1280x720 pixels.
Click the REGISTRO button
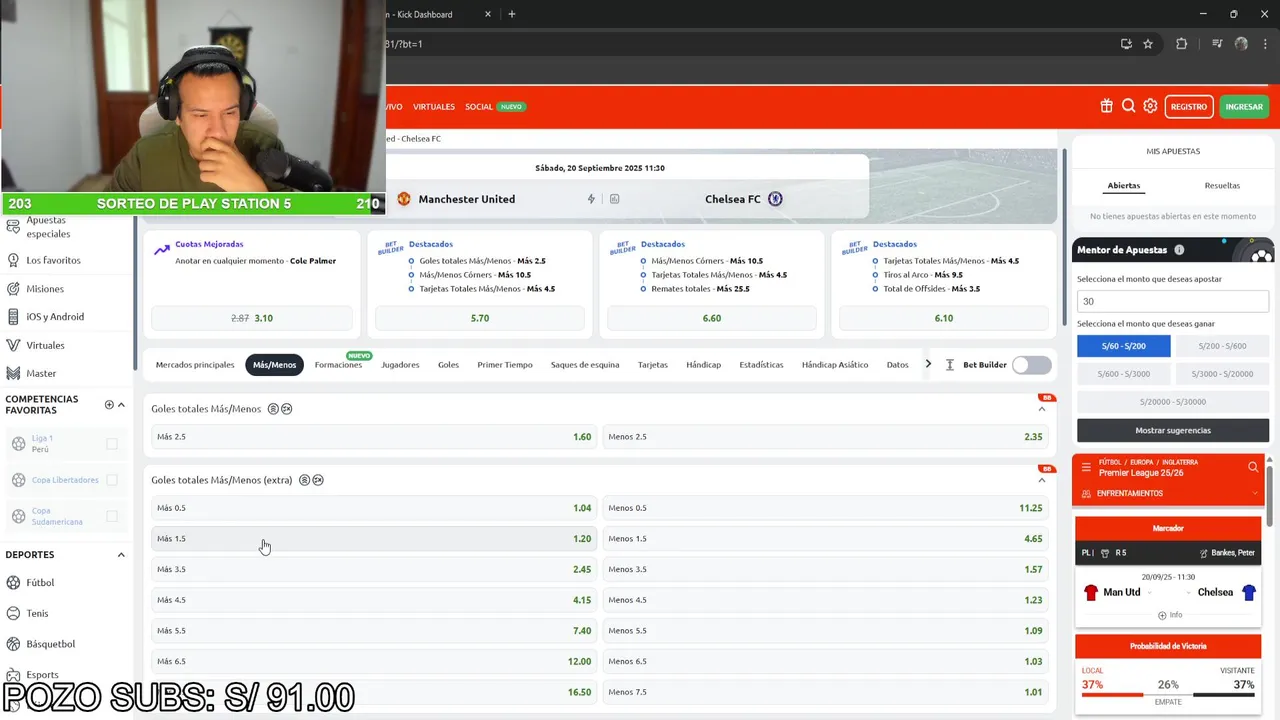(1189, 107)
